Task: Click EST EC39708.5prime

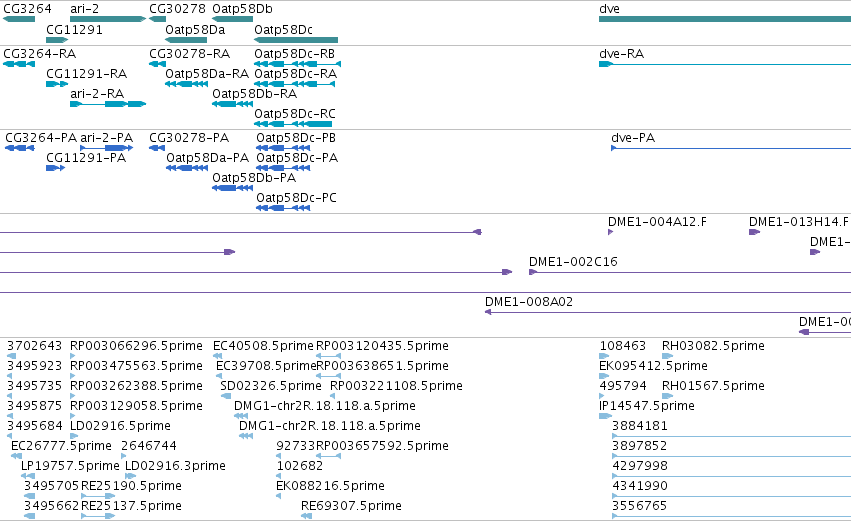Action: pos(266,366)
